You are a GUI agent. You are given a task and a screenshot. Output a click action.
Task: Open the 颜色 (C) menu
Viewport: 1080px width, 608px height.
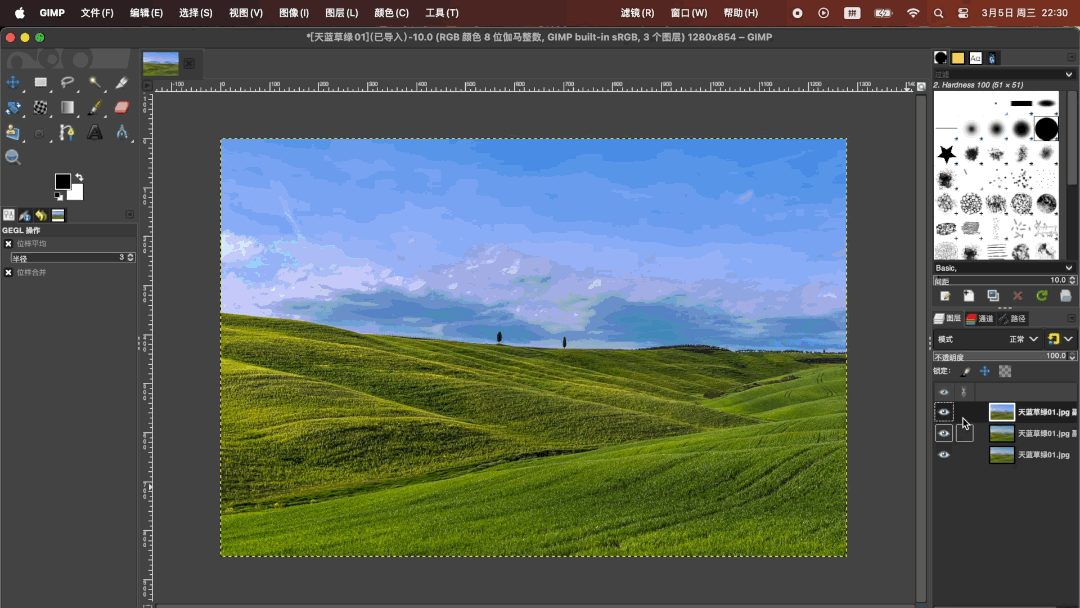[391, 13]
